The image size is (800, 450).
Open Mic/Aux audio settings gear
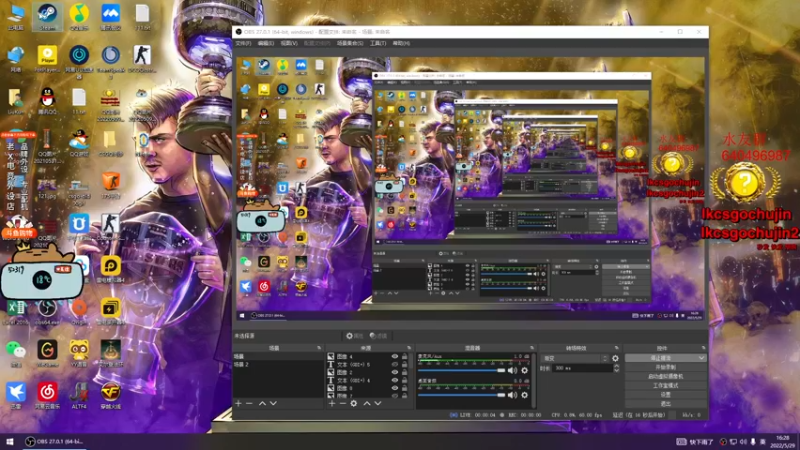point(524,370)
